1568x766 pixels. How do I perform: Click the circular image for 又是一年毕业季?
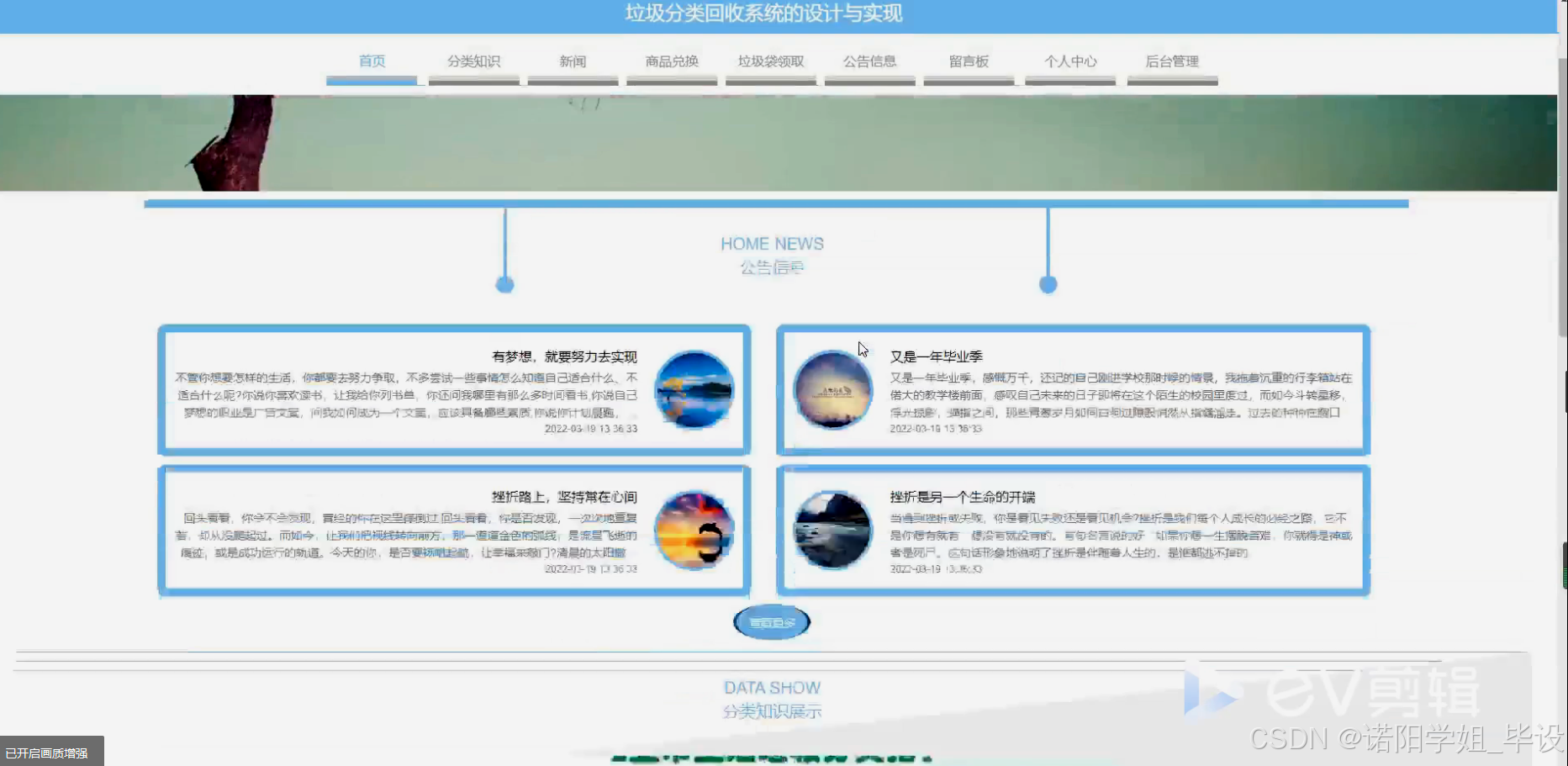click(832, 390)
